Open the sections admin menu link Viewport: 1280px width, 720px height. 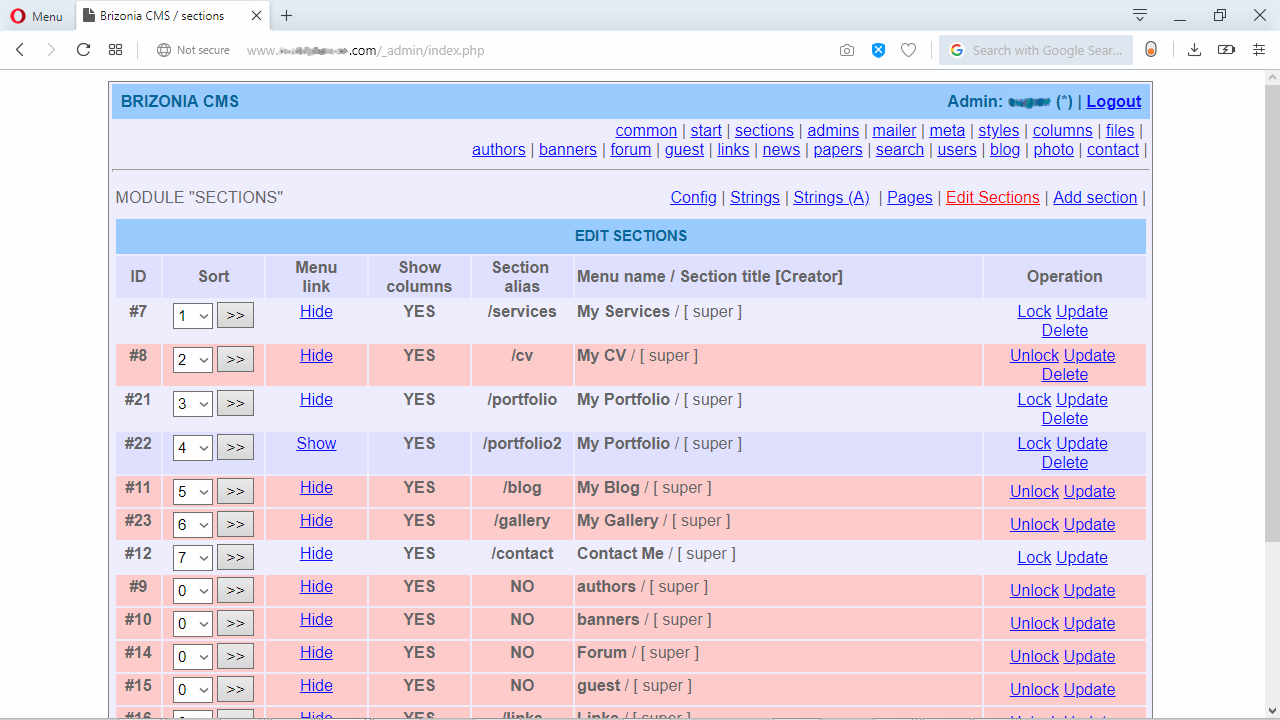pyautogui.click(x=764, y=131)
